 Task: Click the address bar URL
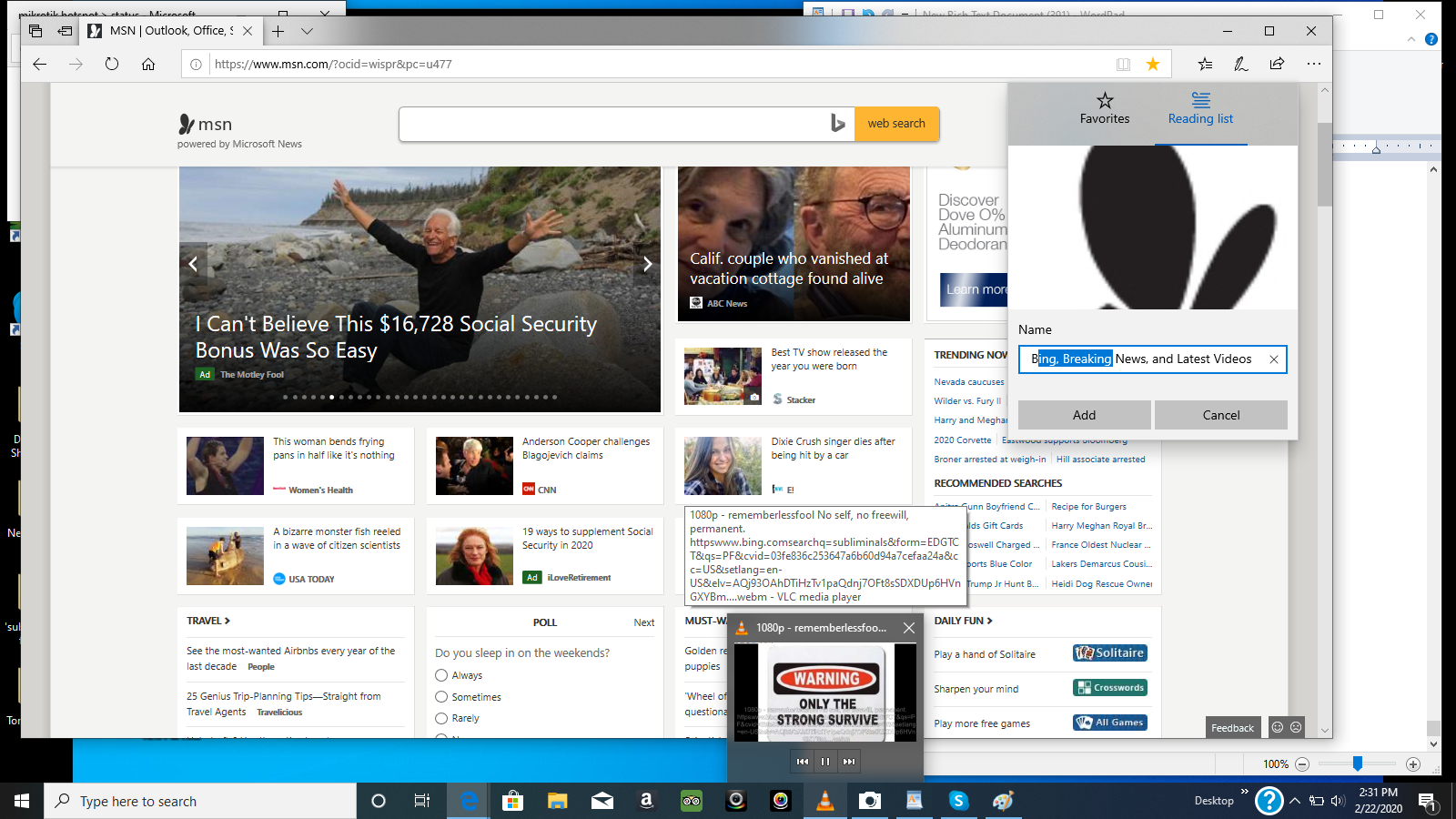[333, 64]
